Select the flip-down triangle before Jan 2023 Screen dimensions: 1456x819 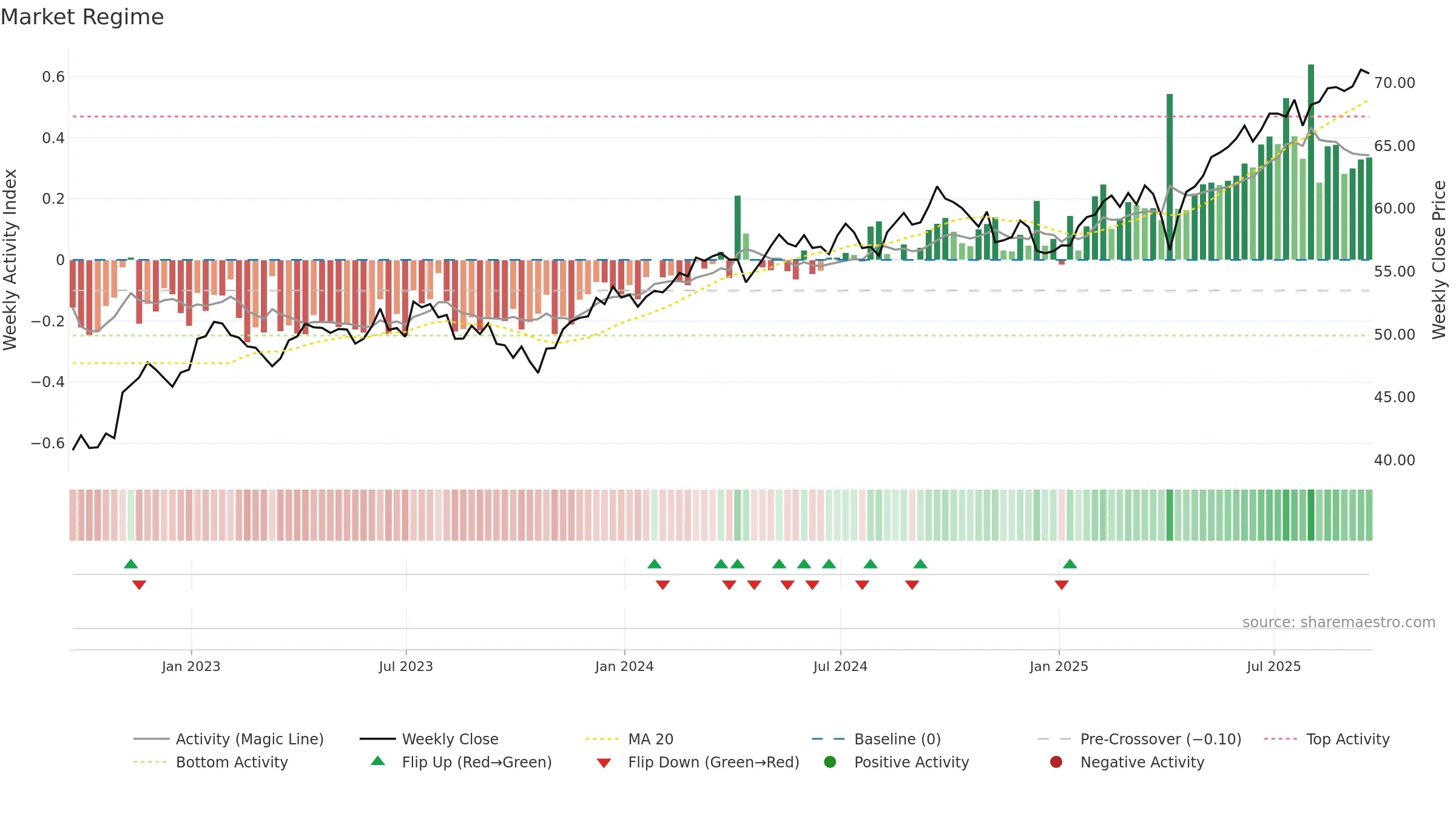click(139, 585)
